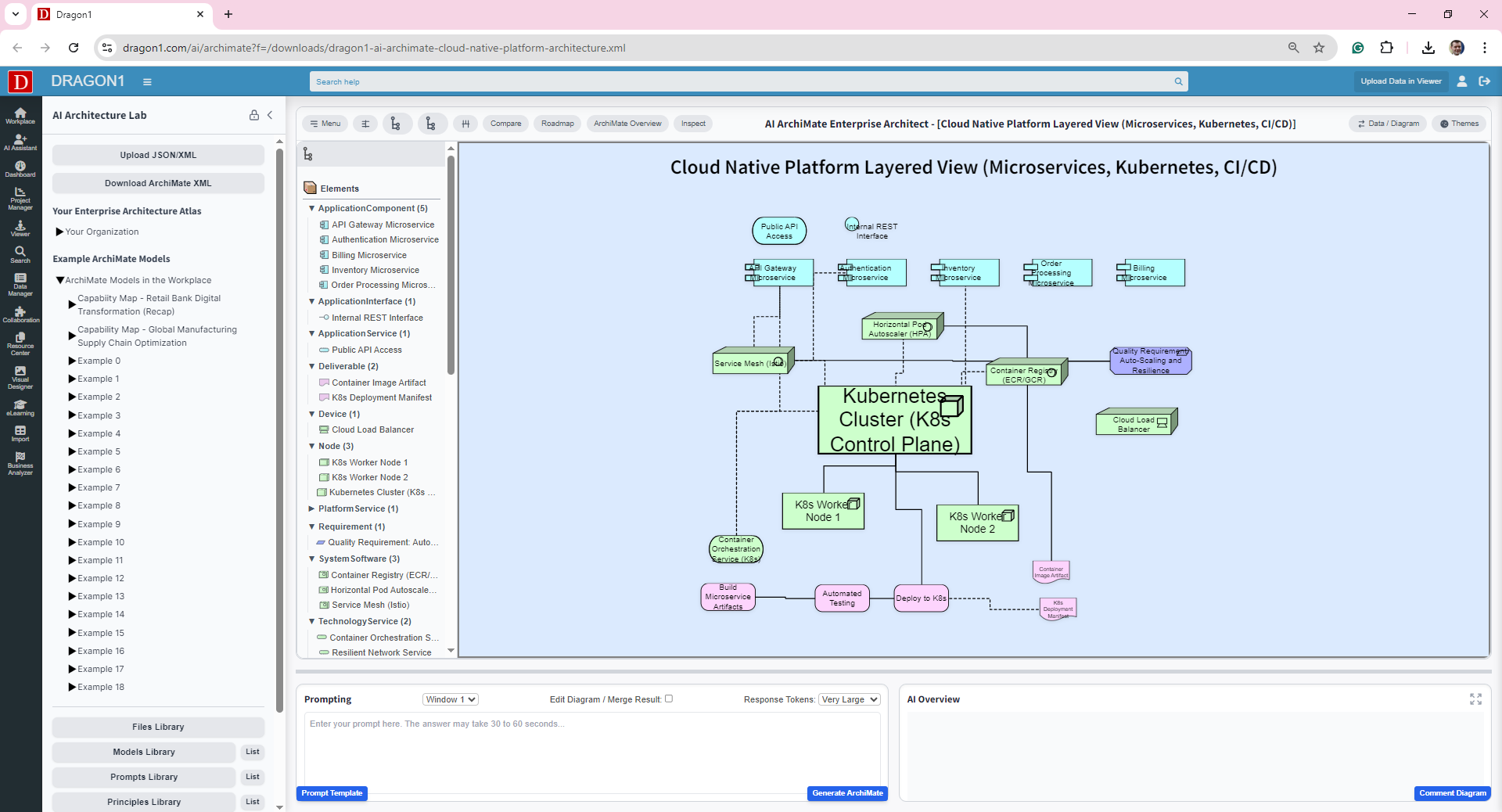Click the logout icon in top bar
The height and width of the screenshot is (812, 1502).
[1484, 81]
